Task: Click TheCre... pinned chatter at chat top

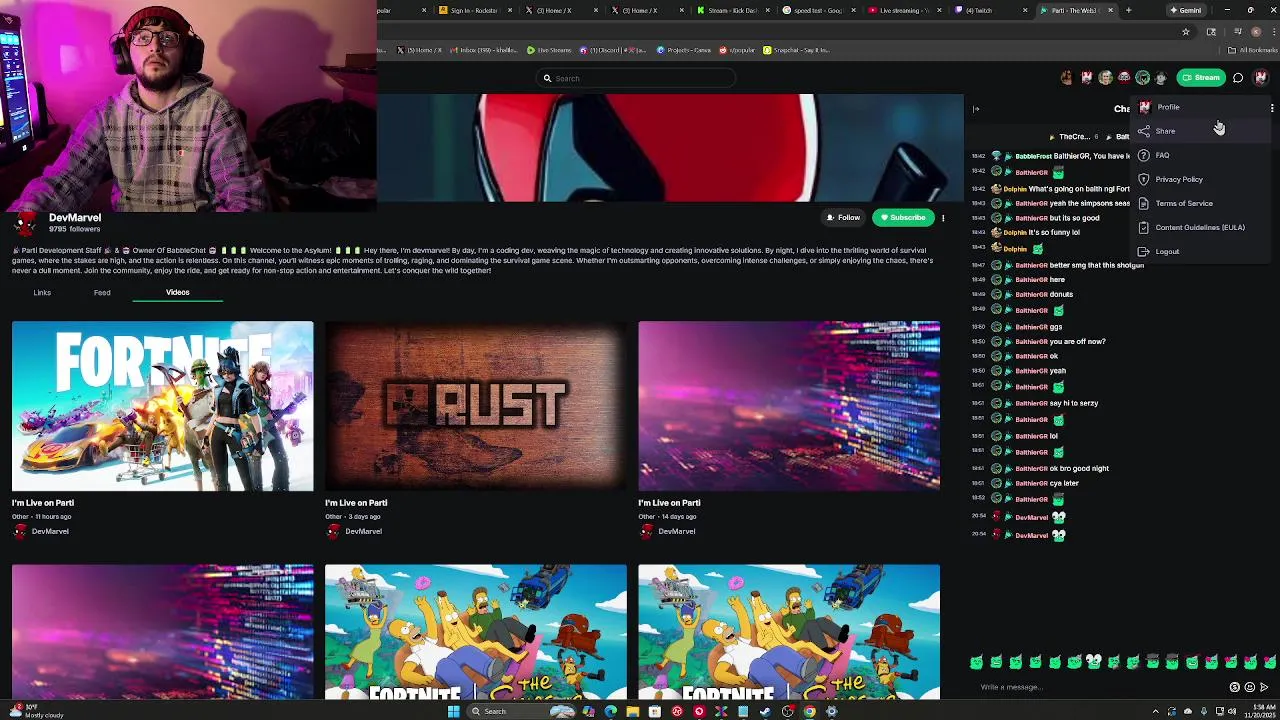Action: click(x=1074, y=136)
